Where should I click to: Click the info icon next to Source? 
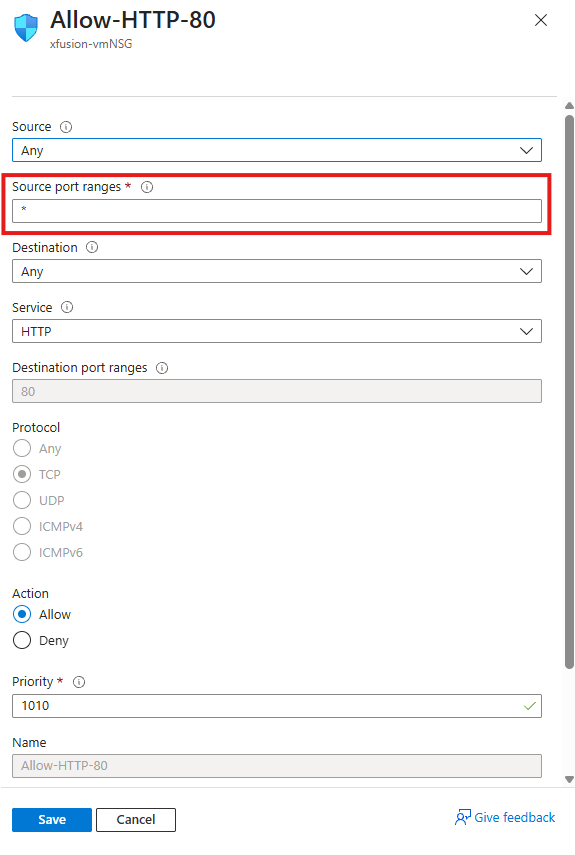pos(66,127)
